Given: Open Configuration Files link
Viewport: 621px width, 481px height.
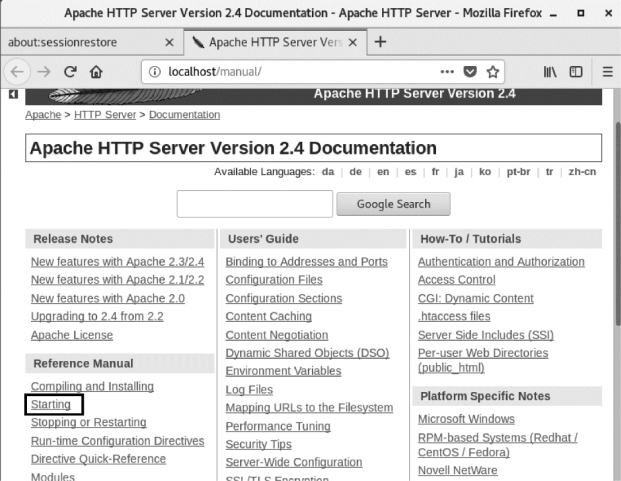Looking at the screenshot, I should pyautogui.click(x=274, y=280).
